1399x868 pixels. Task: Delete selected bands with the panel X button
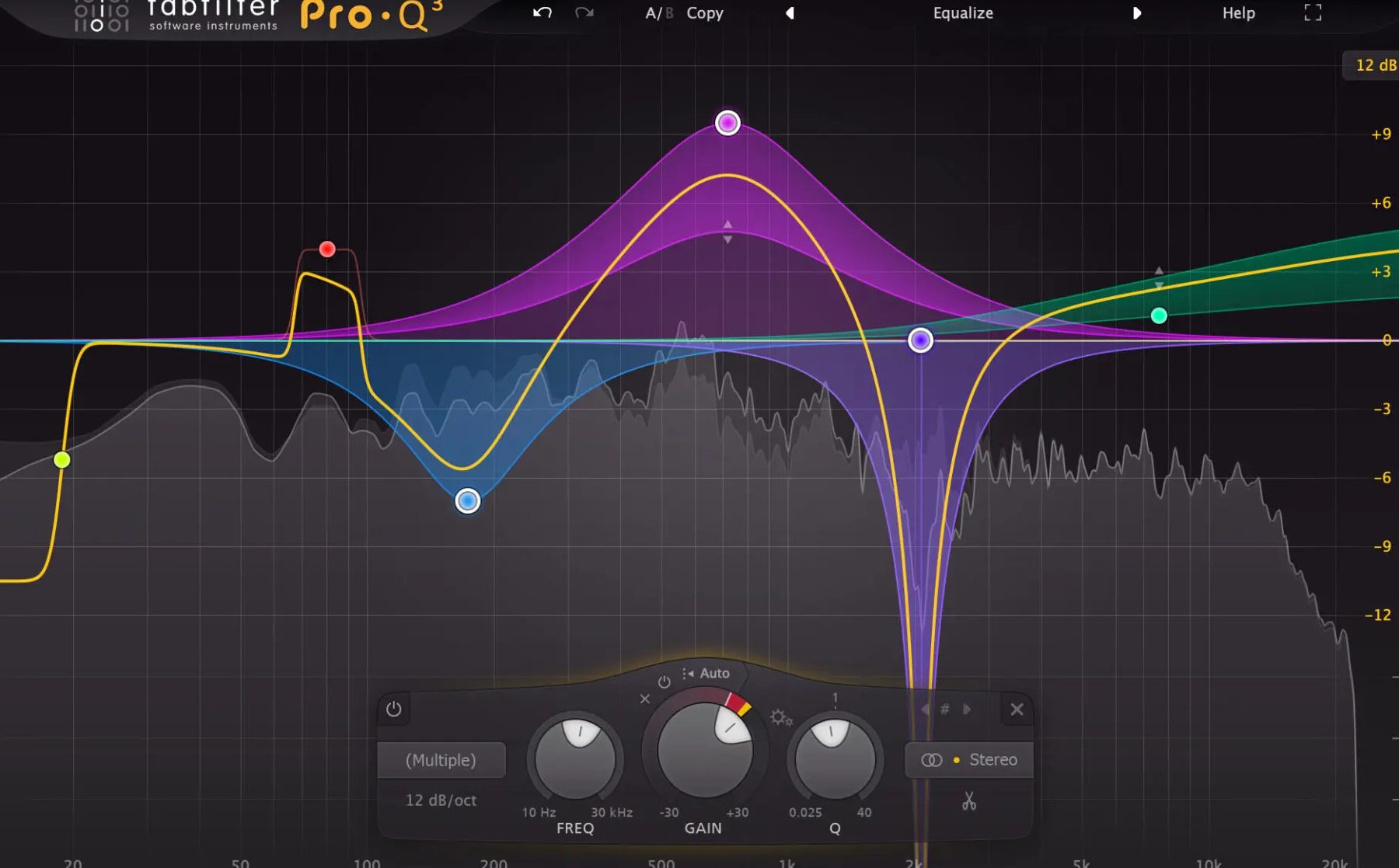[x=1017, y=709]
